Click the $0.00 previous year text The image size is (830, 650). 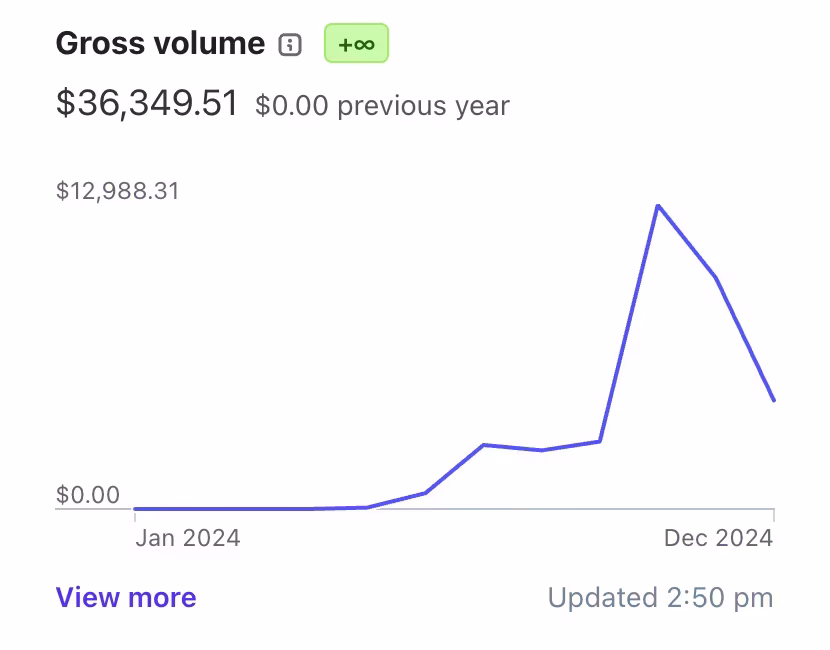[x=382, y=106]
